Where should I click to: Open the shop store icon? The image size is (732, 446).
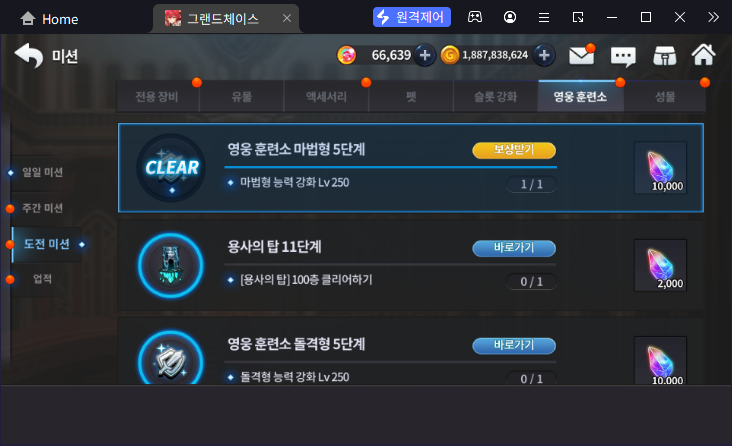tap(664, 56)
